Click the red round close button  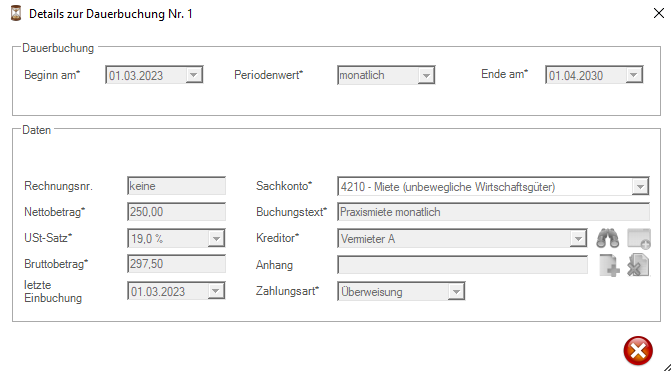[638, 351]
